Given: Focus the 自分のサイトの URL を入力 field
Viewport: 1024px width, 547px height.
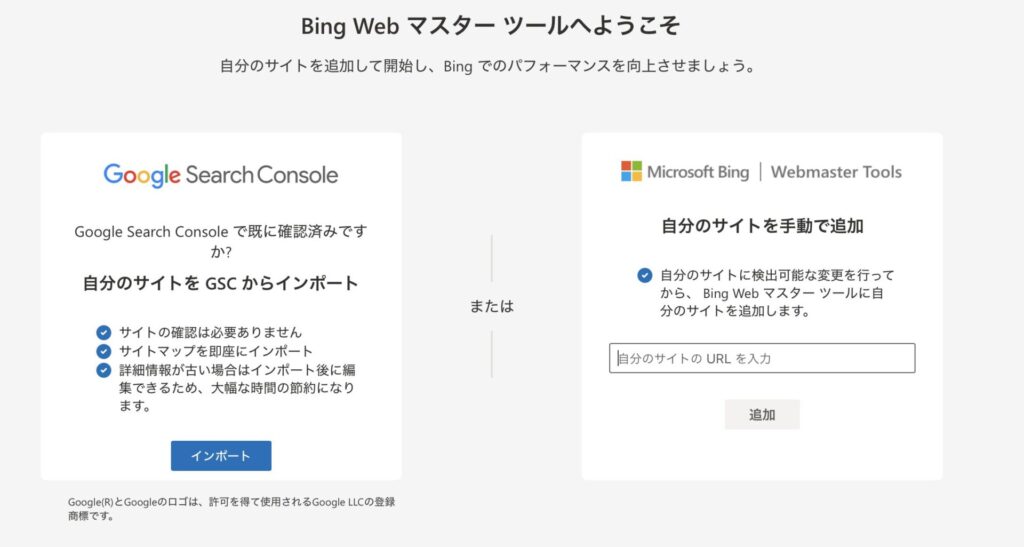Looking at the screenshot, I should (761, 358).
